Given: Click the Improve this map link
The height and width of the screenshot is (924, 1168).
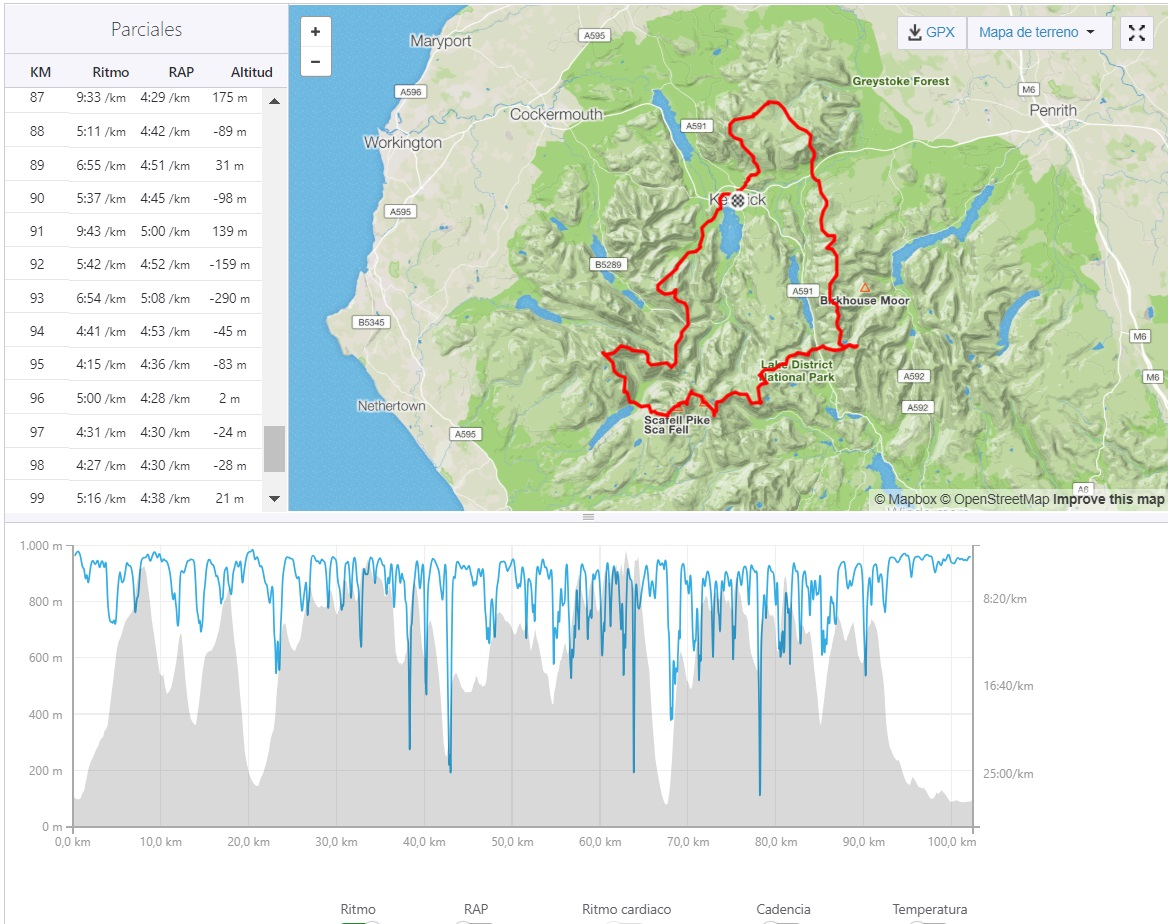Looking at the screenshot, I should click(x=1108, y=499).
